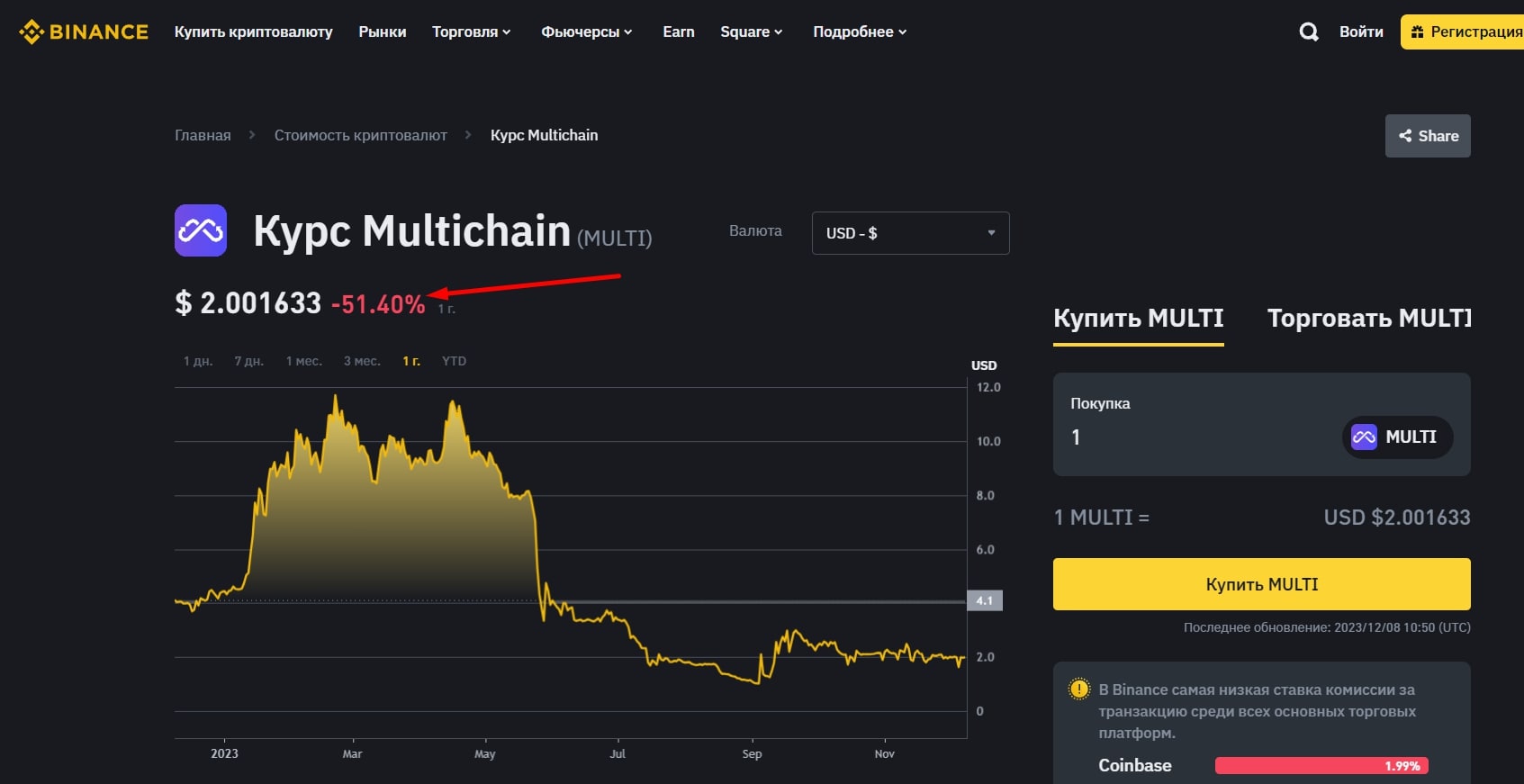This screenshot has width=1524, height=784.
Task: Open the USD - $ currency dropdown
Action: coord(910,233)
